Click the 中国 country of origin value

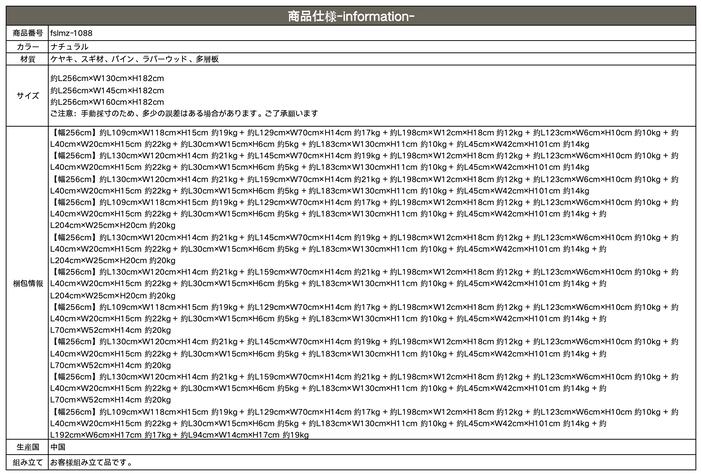pyautogui.click(x=59, y=450)
